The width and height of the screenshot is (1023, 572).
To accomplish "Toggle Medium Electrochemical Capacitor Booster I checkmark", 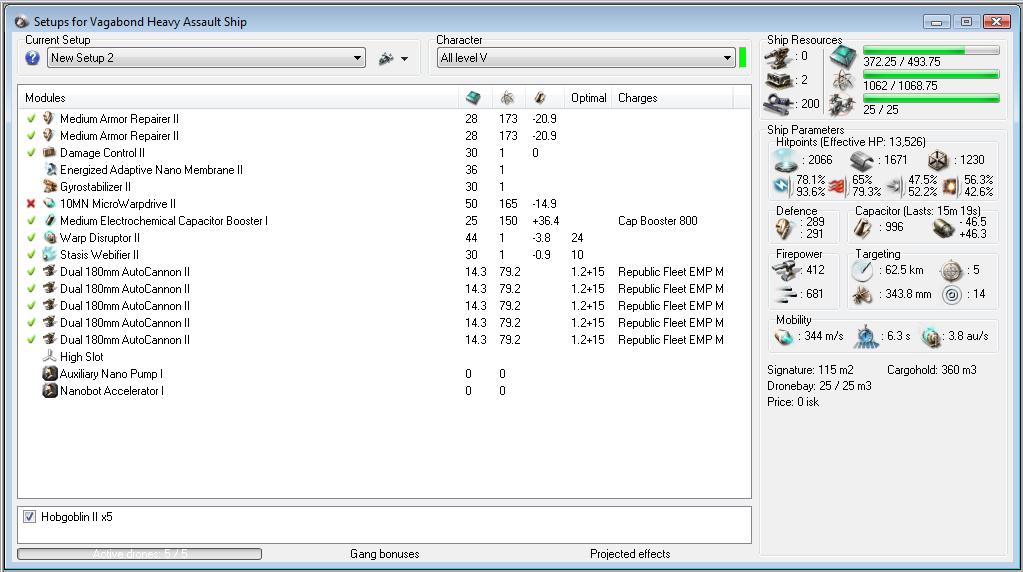I will tap(31, 220).
